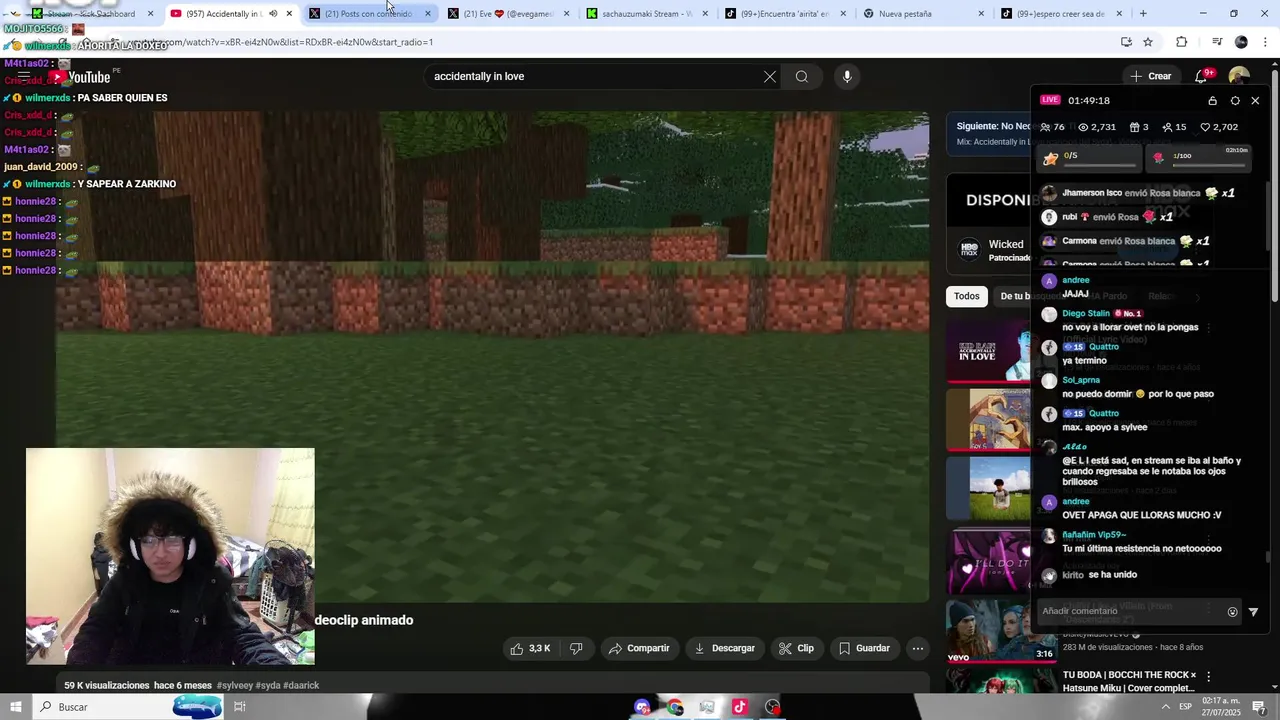
Task: Open emoji picker in comment box
Action: [1232, 612]
